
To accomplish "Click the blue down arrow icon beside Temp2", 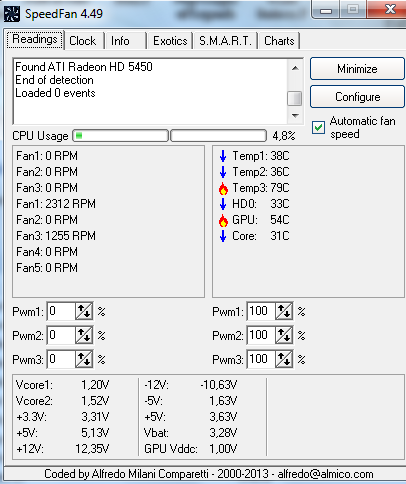I will tap(223, 172).
